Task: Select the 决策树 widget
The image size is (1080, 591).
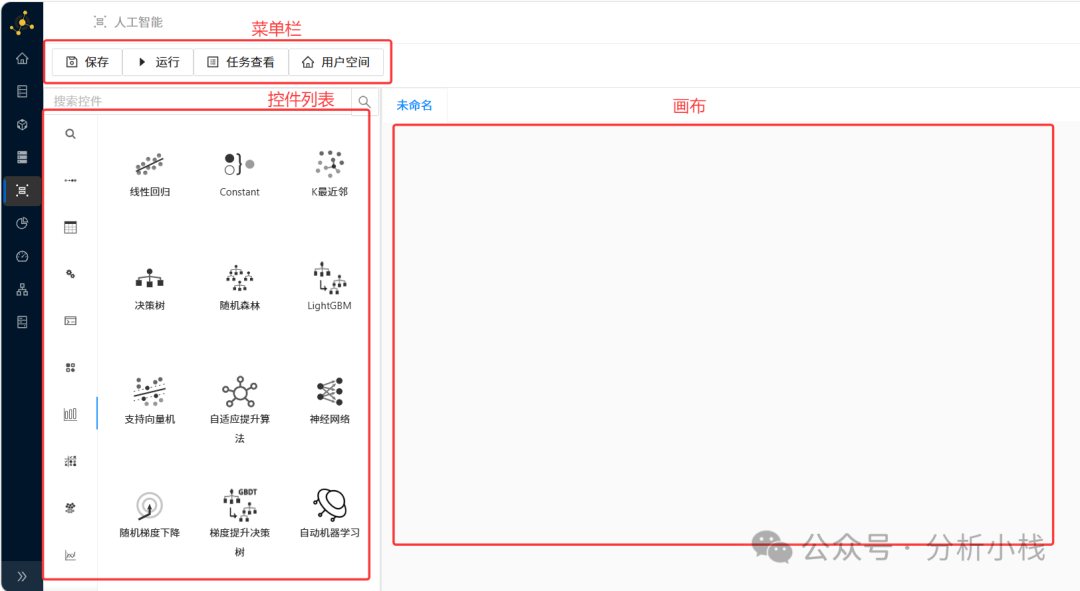Action: click(149, 288)
